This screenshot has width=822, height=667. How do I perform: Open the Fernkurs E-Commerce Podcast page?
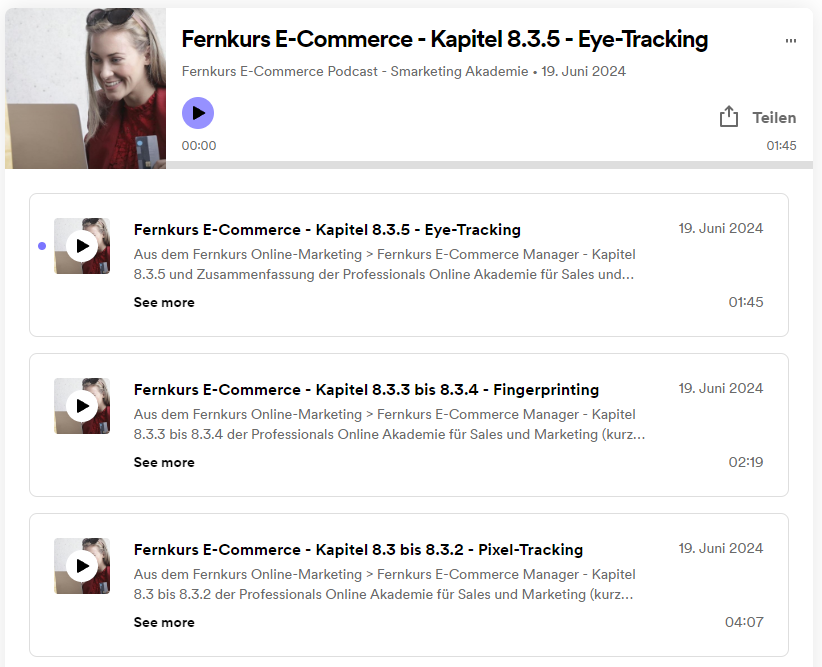tap(354, 71)
